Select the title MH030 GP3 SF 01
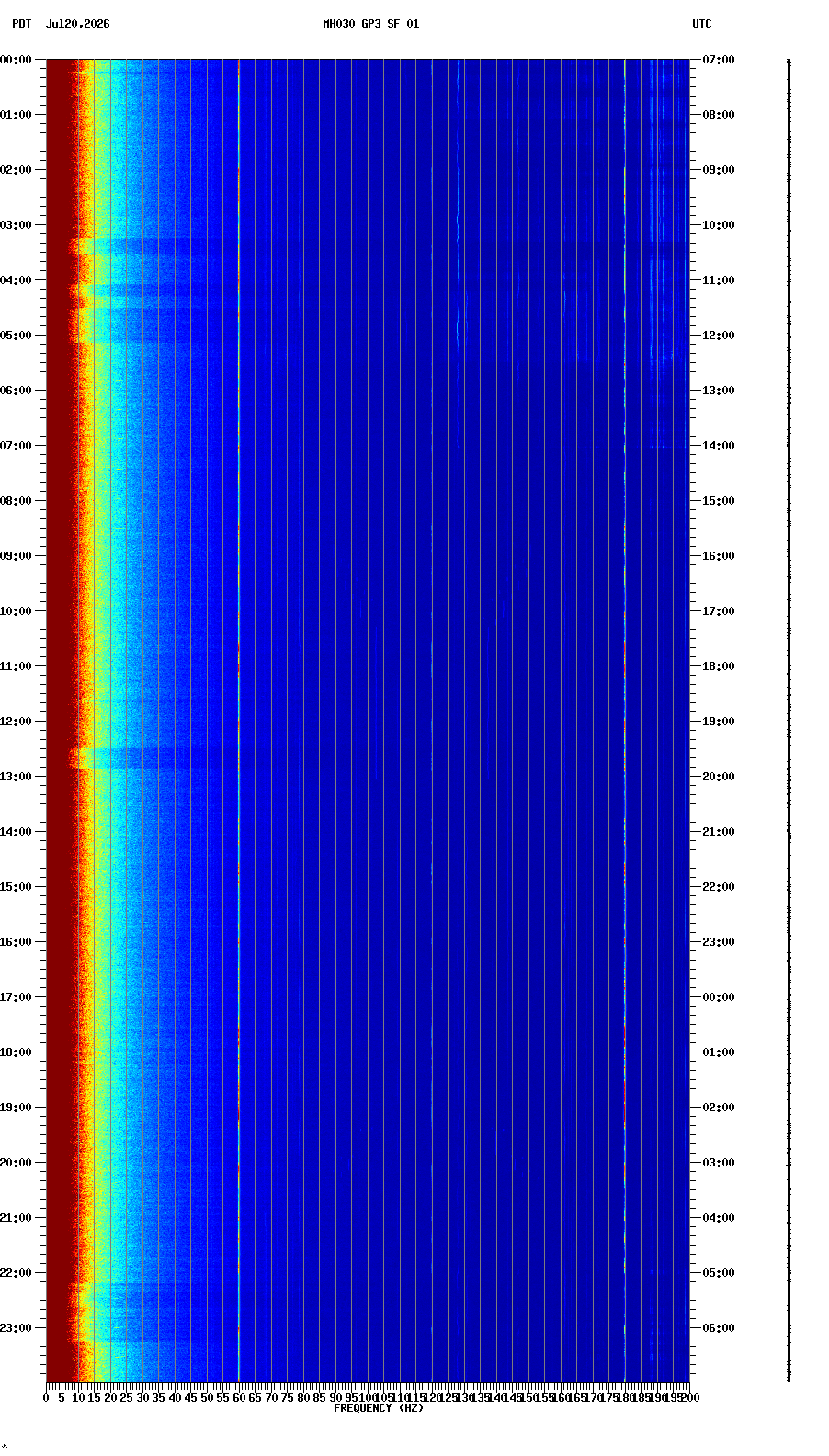The width and height of the screenshot is (829, 1456). pyautogui.click(x=370, y=24)
